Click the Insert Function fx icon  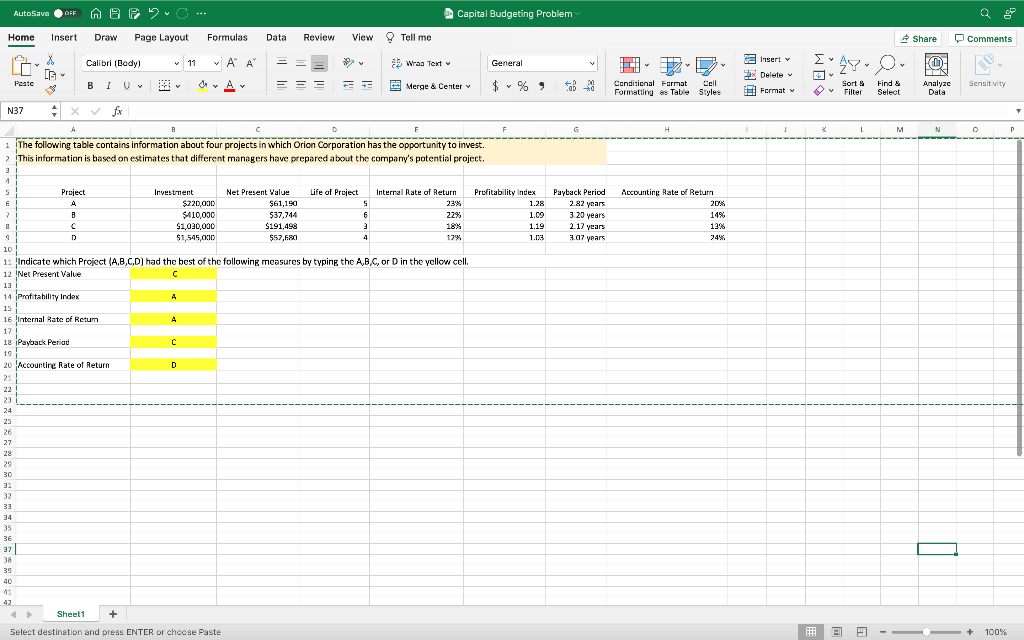tap(118, 111)
